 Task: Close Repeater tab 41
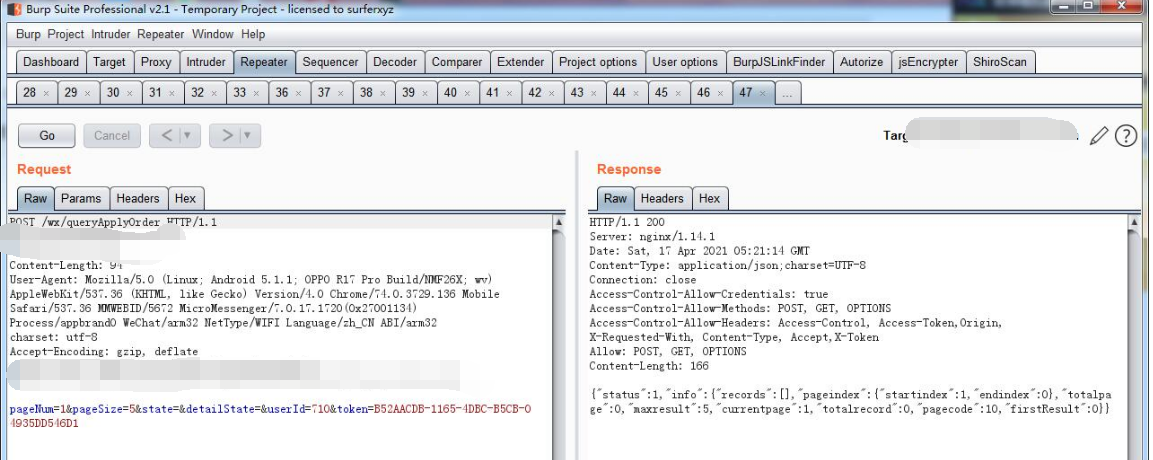510,93
